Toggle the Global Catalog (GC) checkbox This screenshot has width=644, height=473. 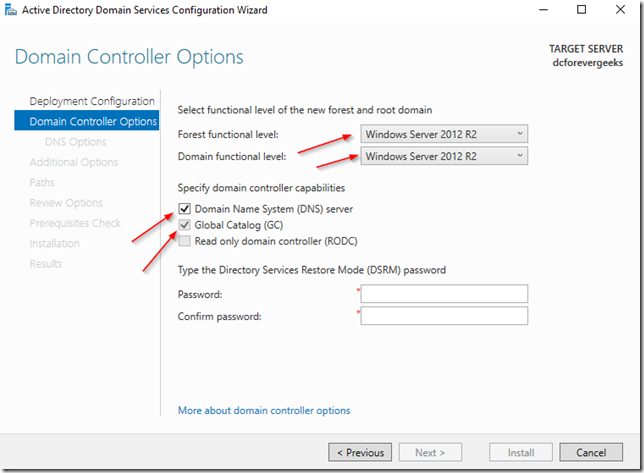pyautogui.click(x=185, y=225)
